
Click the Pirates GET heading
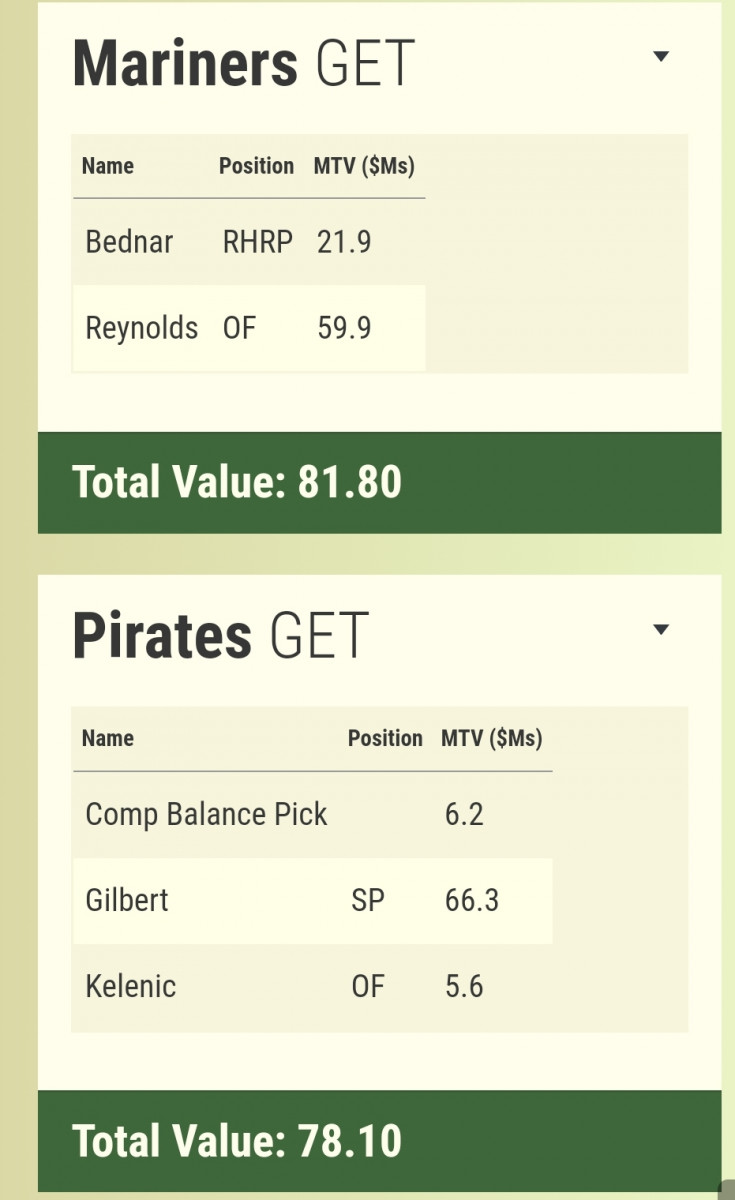point(220,636)
